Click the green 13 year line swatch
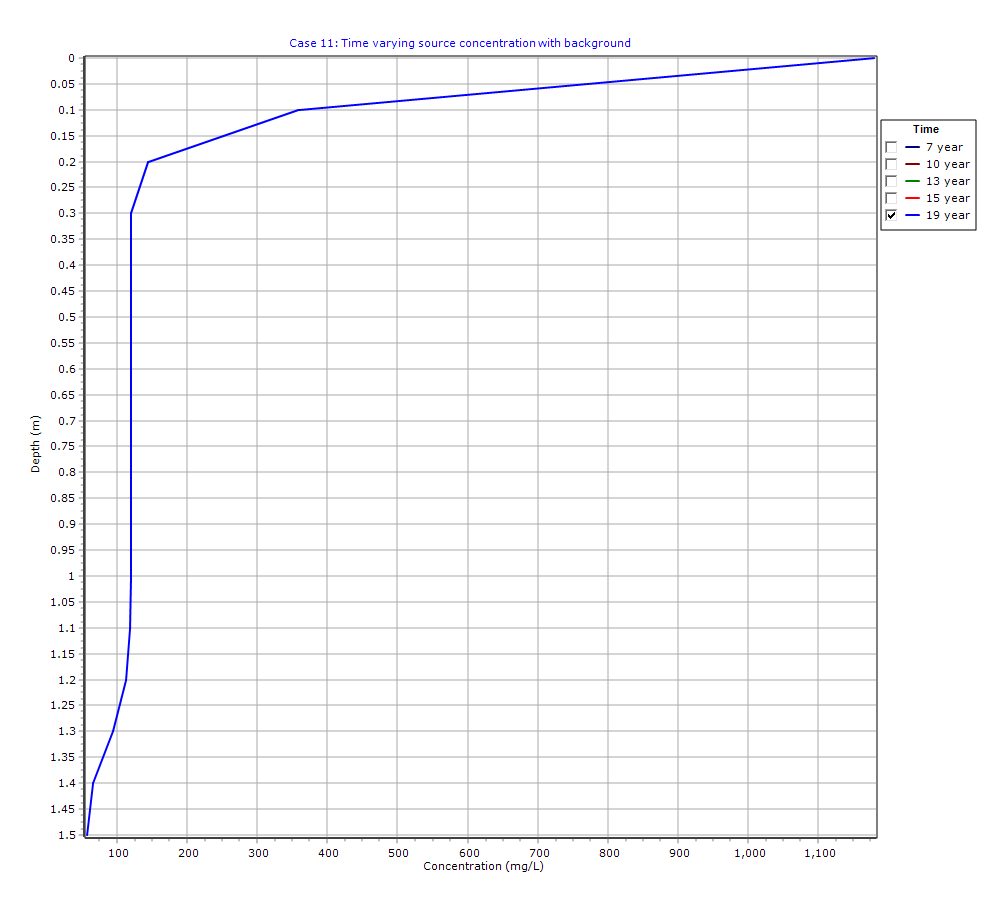 click(x=912, y=181)
